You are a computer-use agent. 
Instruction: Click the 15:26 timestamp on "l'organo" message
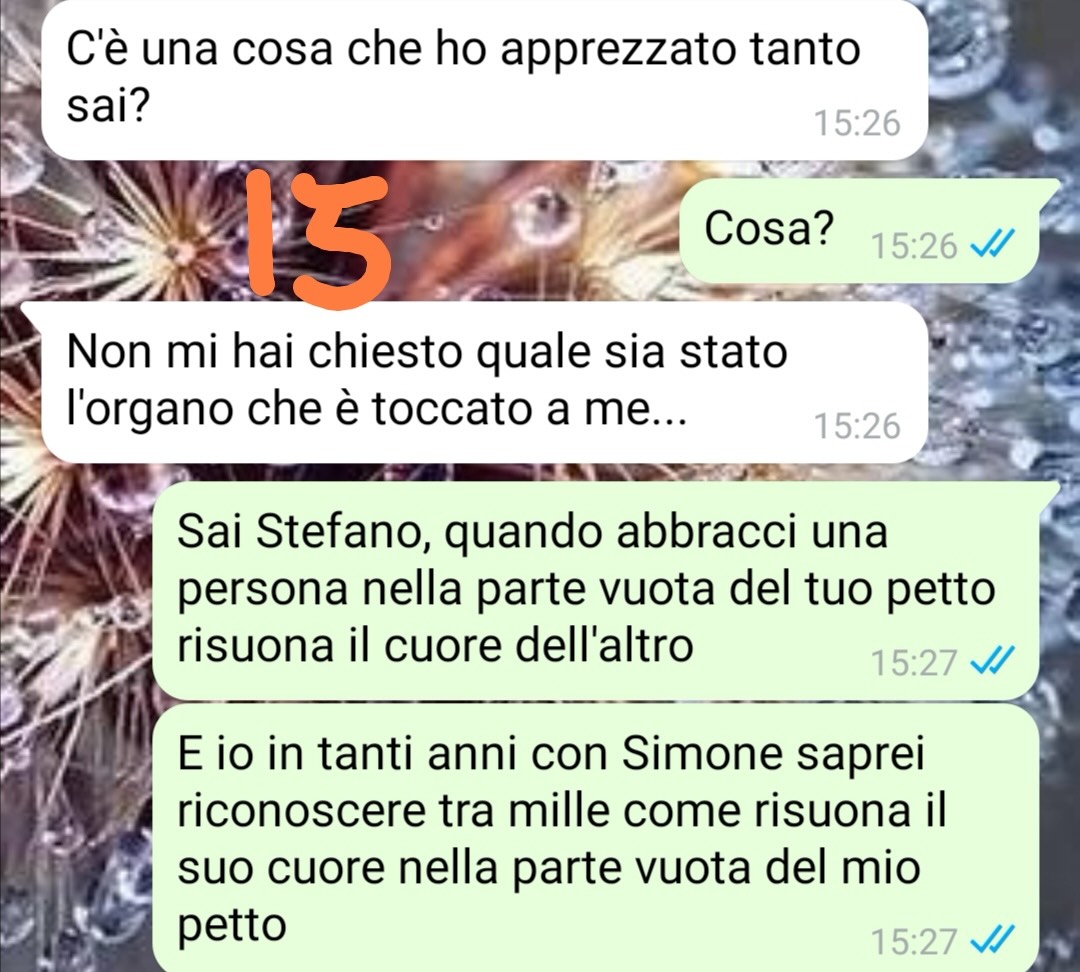[x=857, y=426]
